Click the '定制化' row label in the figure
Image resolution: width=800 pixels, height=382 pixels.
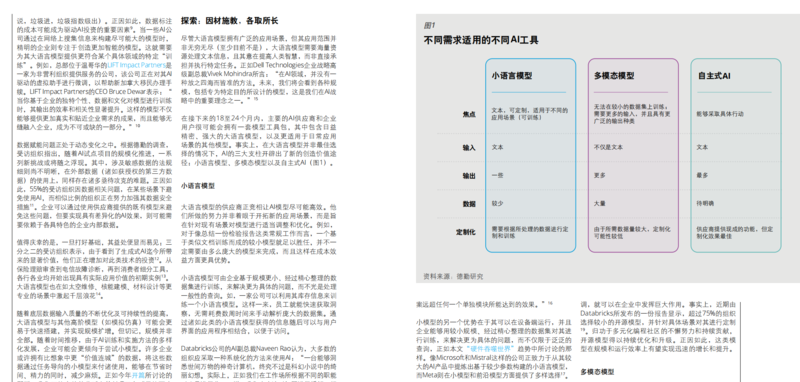click(x=466, y=232)
